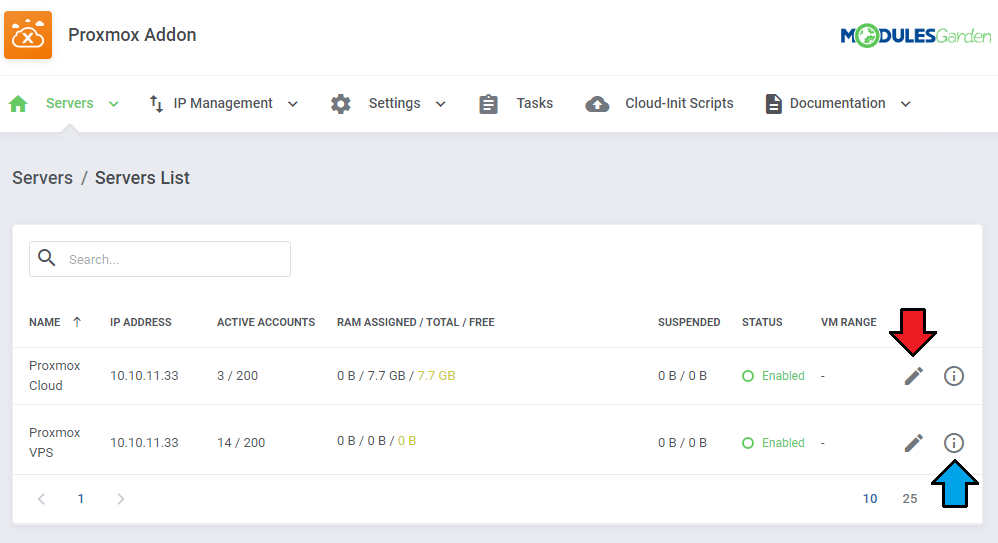Screen dimensions: 998x543
Task: Open the Servers menu
Action: pyautogui.click(x=69, y=103)
